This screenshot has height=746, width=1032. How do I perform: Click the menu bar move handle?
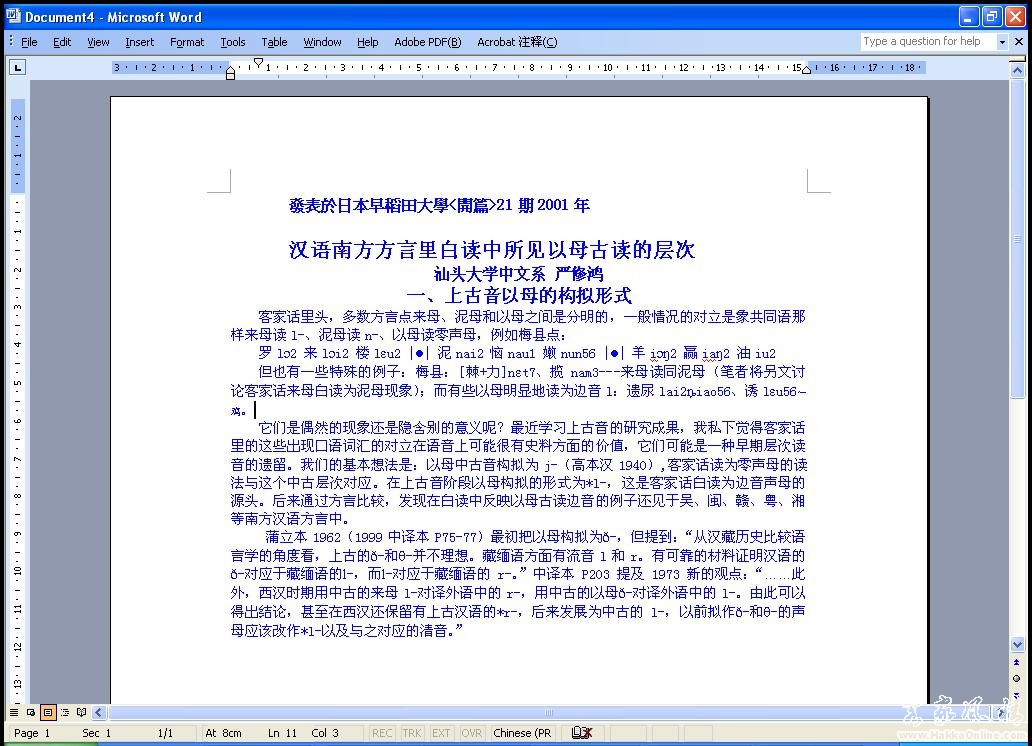pyautogui.click(x=11, y=41)
